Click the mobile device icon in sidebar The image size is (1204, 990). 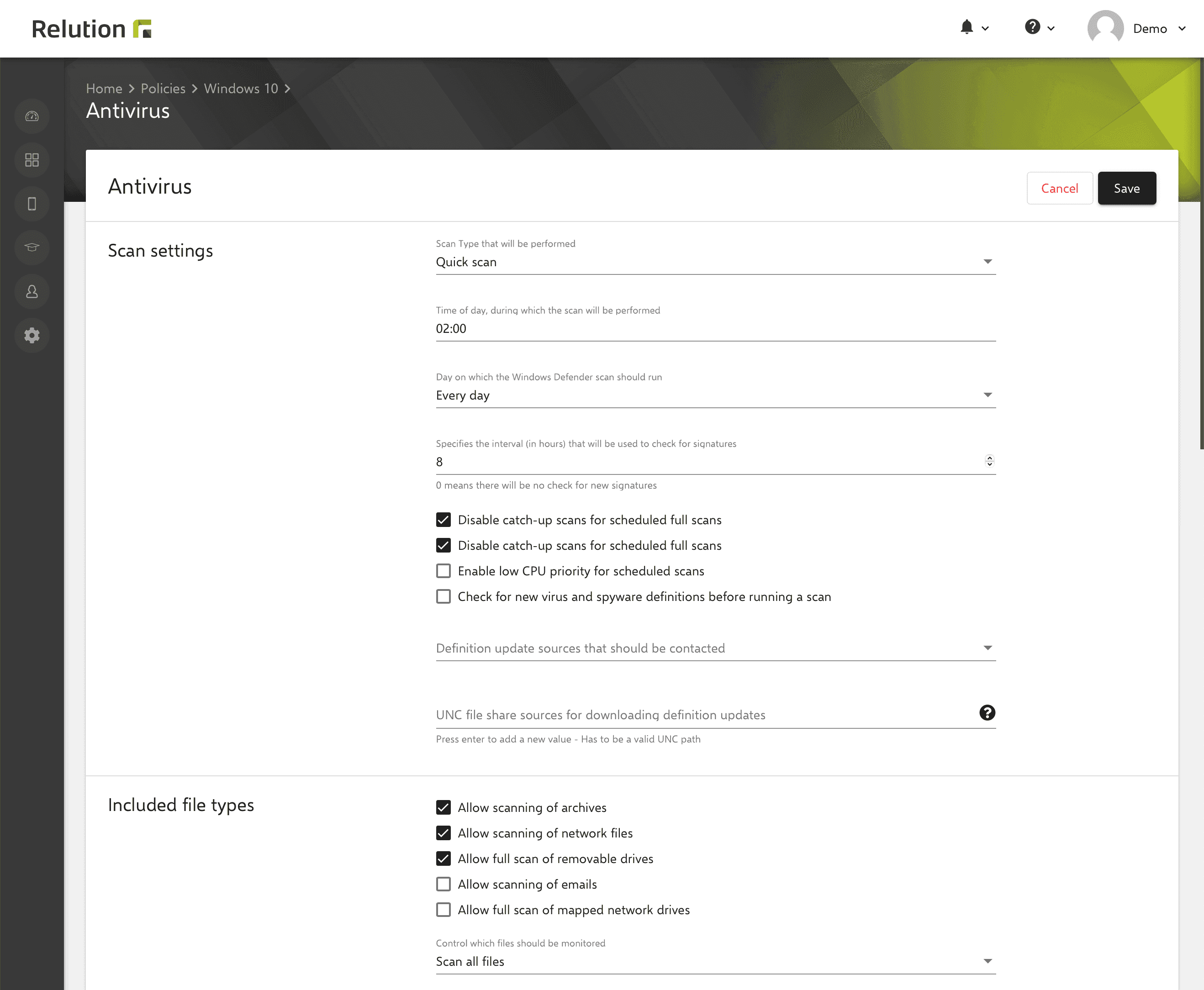click(32, 204)
